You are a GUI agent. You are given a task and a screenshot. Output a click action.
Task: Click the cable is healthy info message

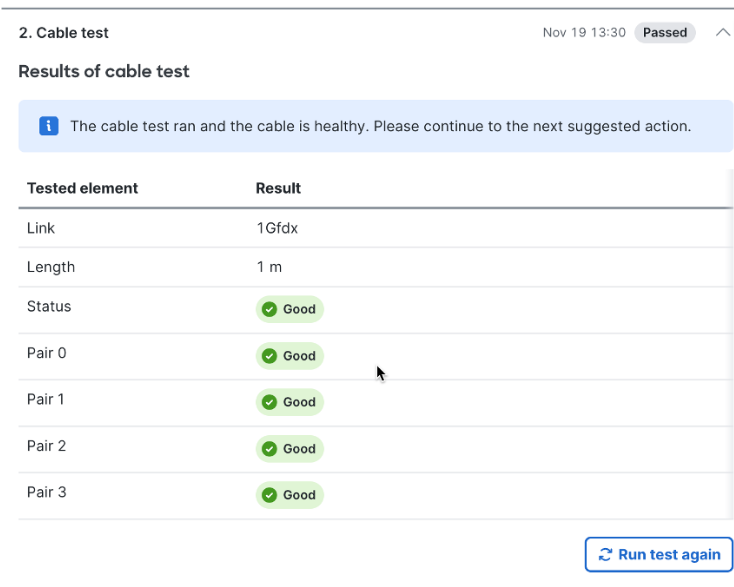[381, 126]
